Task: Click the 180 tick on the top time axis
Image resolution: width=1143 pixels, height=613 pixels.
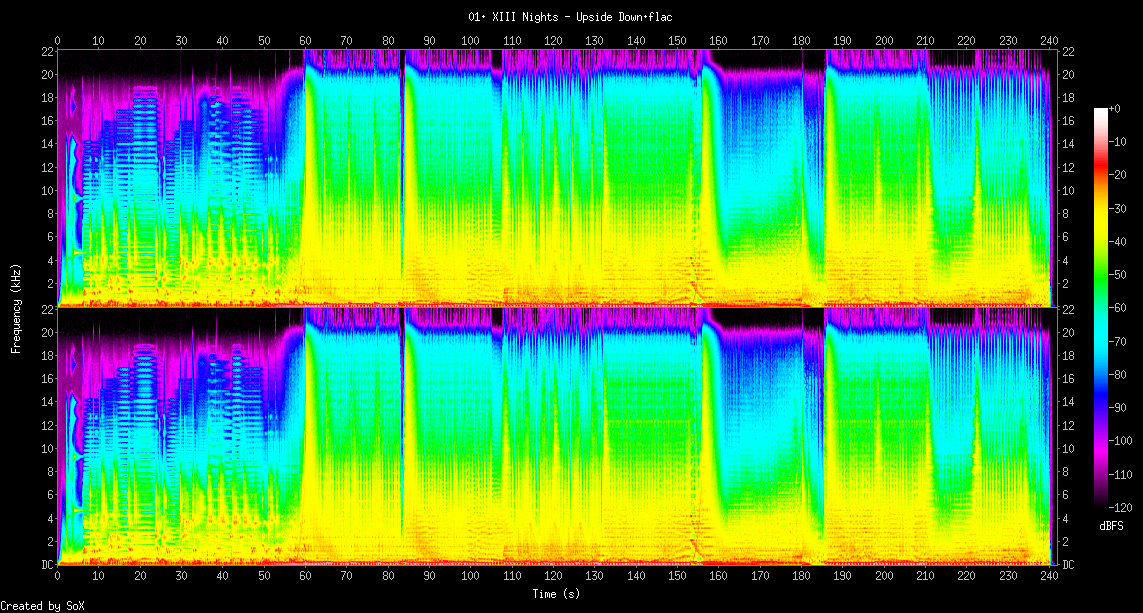Action: coord(801,41)
